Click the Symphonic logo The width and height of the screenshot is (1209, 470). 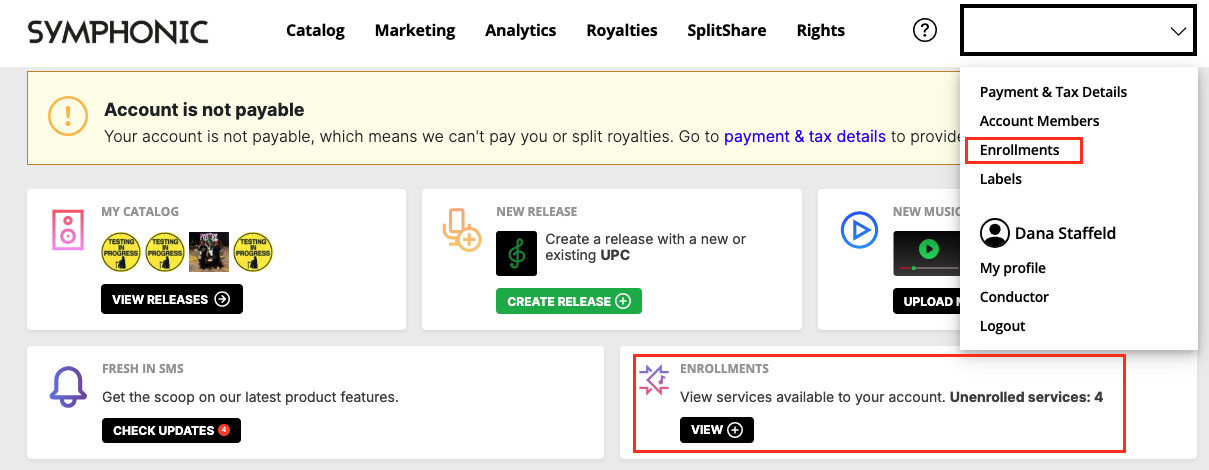tap(118, 31)
